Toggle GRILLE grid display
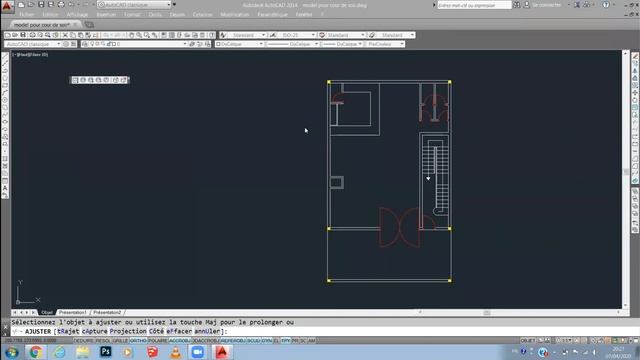Screen dimensions: 640x360 point(120,340)
